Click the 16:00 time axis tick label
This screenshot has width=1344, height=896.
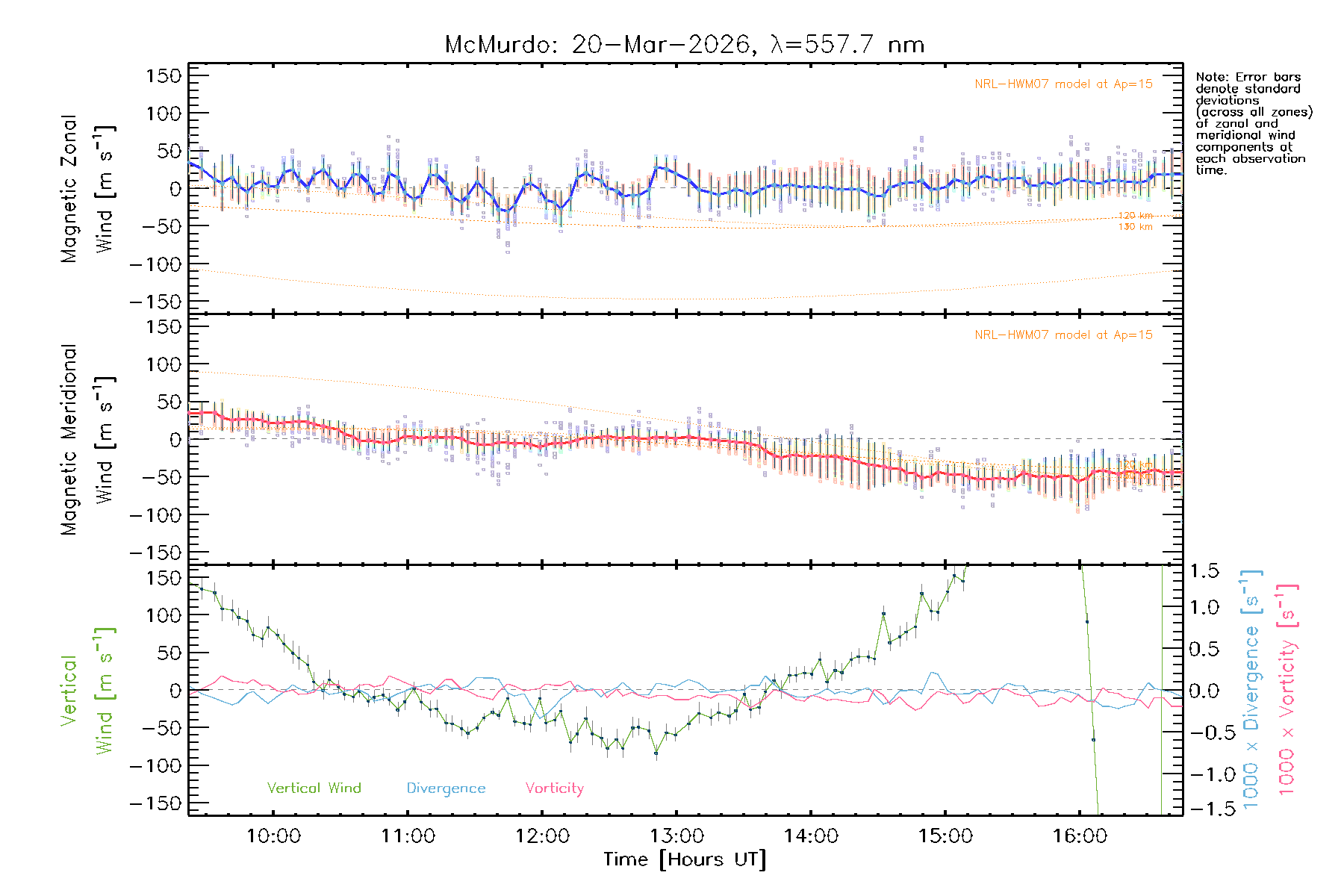pos(1080,836)
